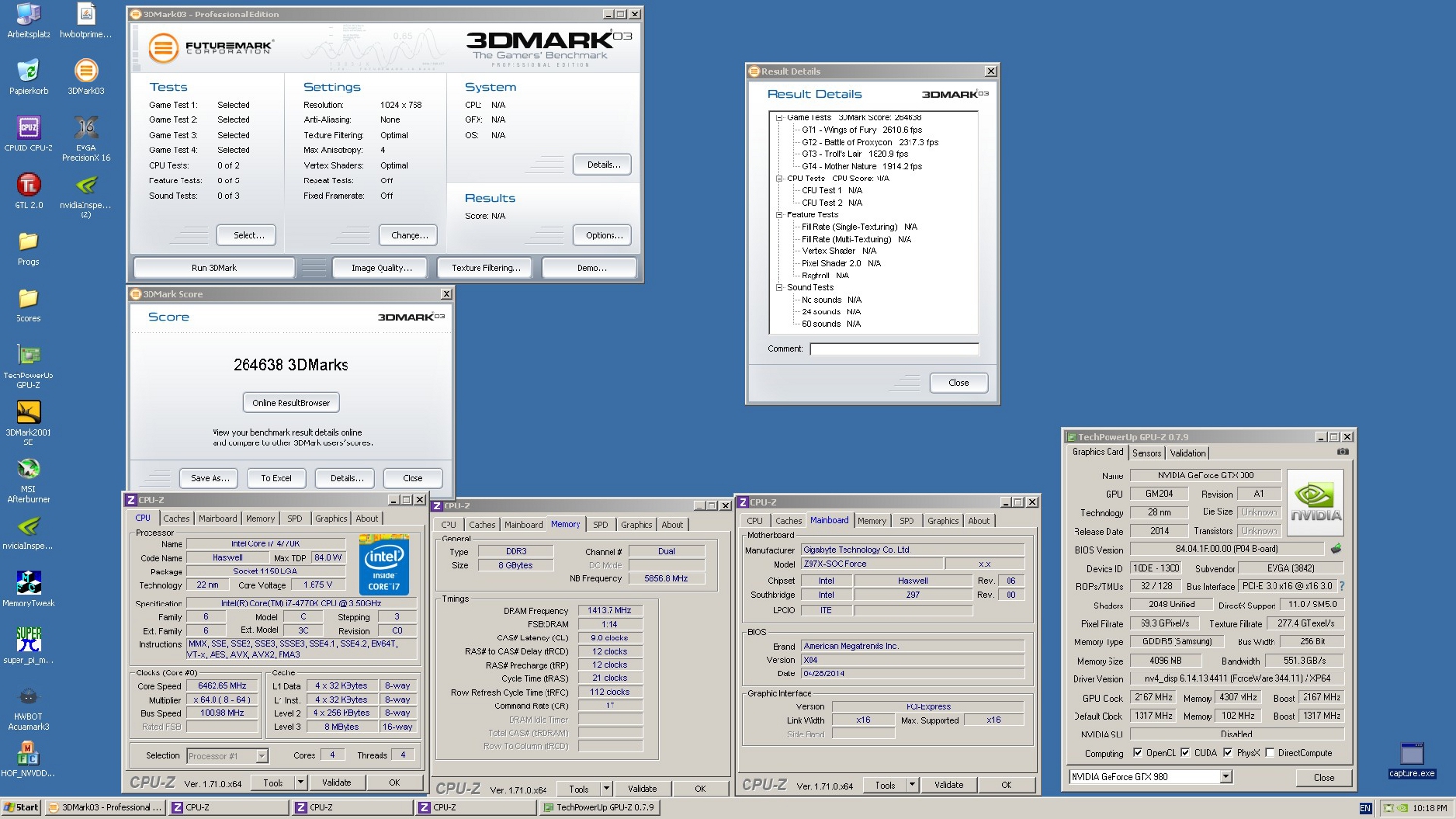
Task: Click the To Excel button
Action: (276, 478)
